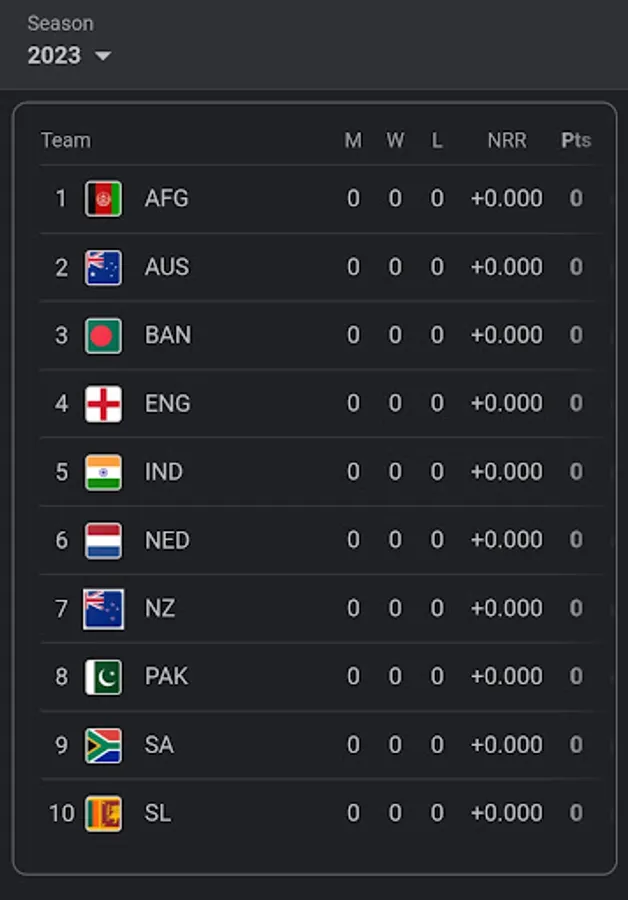
Task: Select the AFG team name
Action: coord(166,199)
